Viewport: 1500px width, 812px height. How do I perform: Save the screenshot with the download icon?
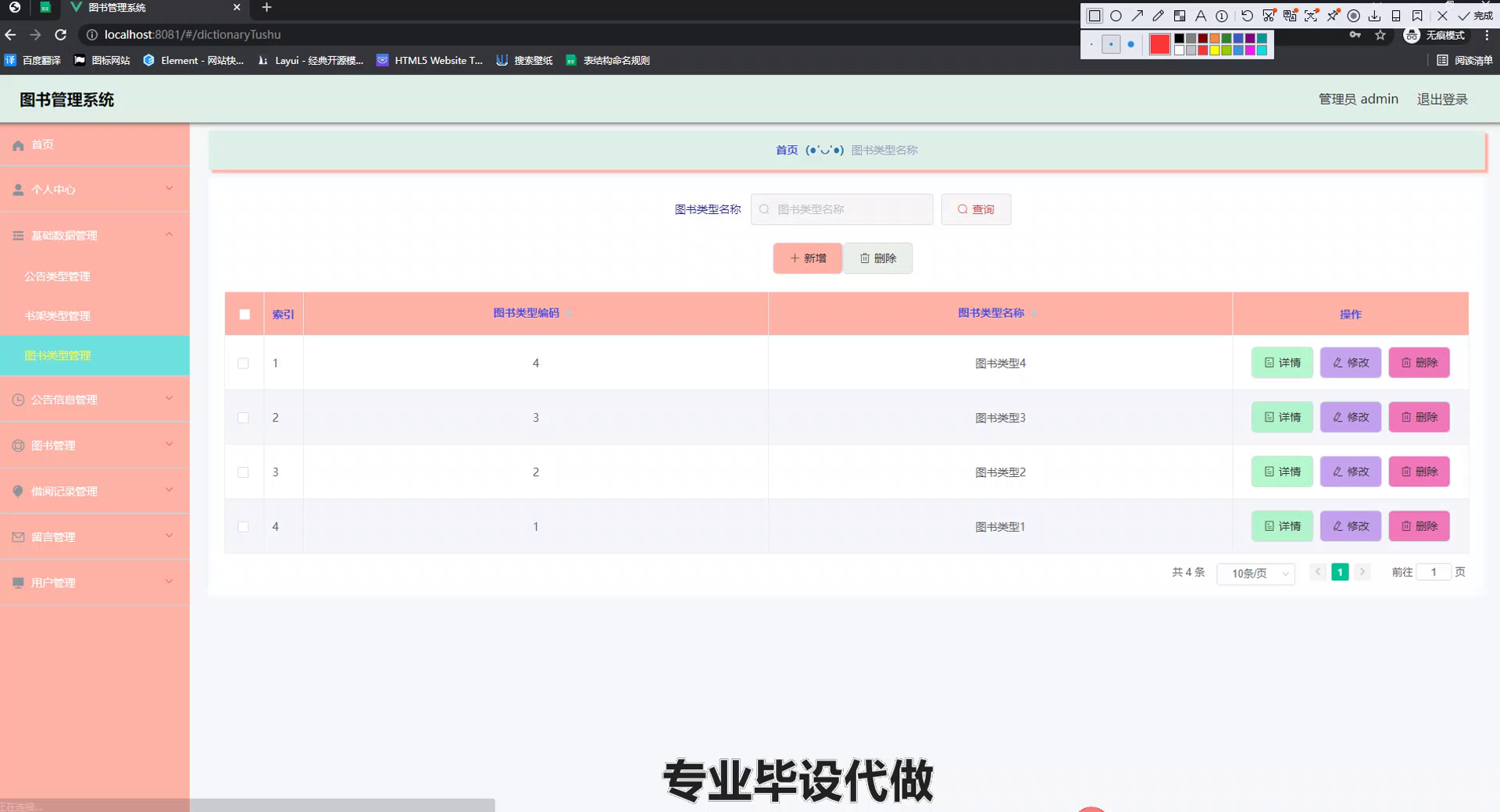coord(1375,16)
